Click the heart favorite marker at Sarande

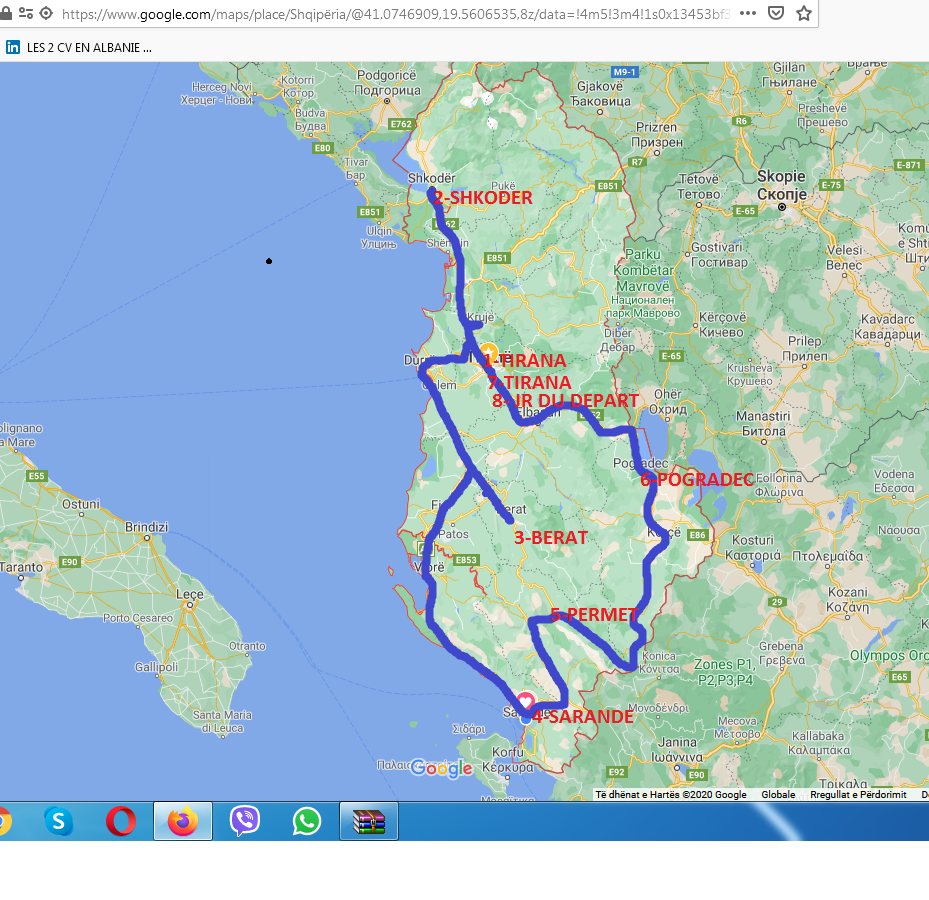(x=526, y=701)
